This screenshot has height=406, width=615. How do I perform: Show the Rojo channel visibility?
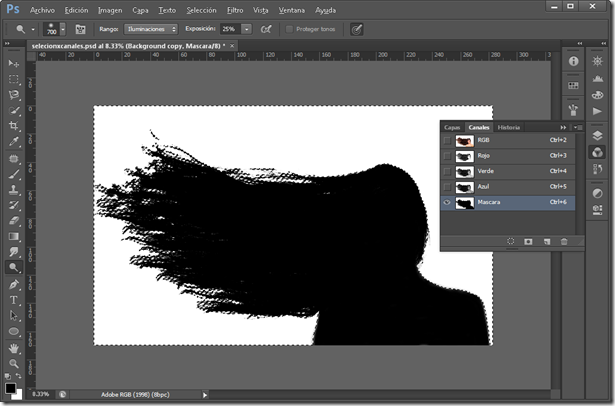tap(447, 156)
